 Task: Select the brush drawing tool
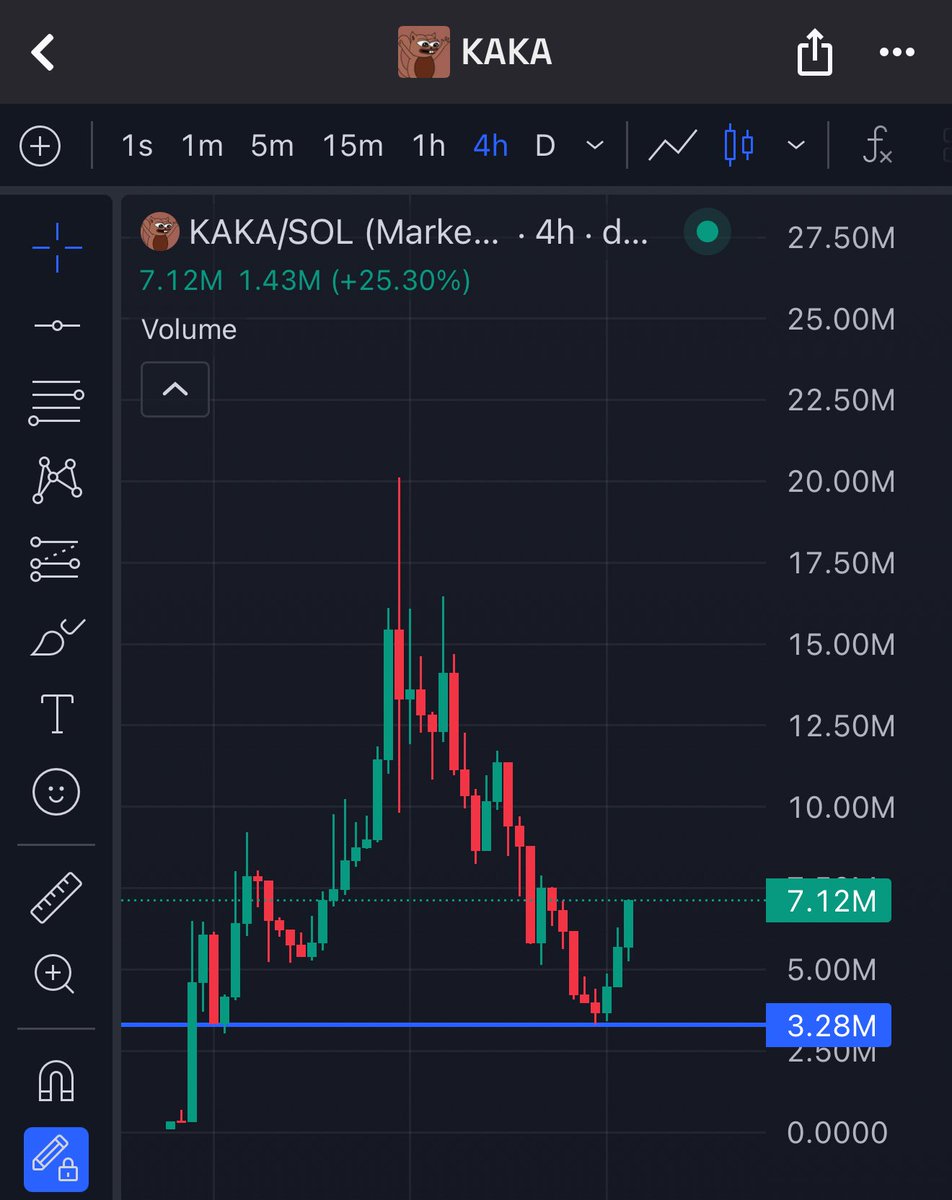(x=57, y=637)
